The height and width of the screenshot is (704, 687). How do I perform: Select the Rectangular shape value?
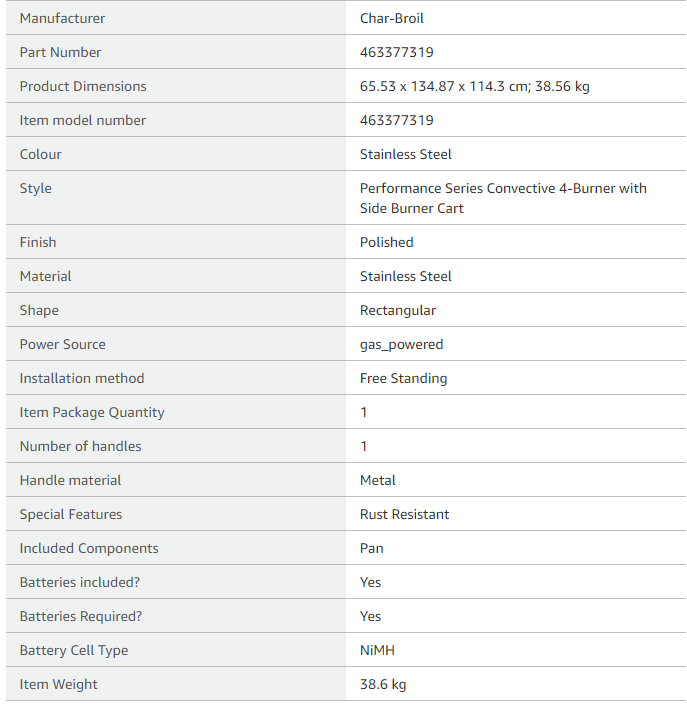397,310
